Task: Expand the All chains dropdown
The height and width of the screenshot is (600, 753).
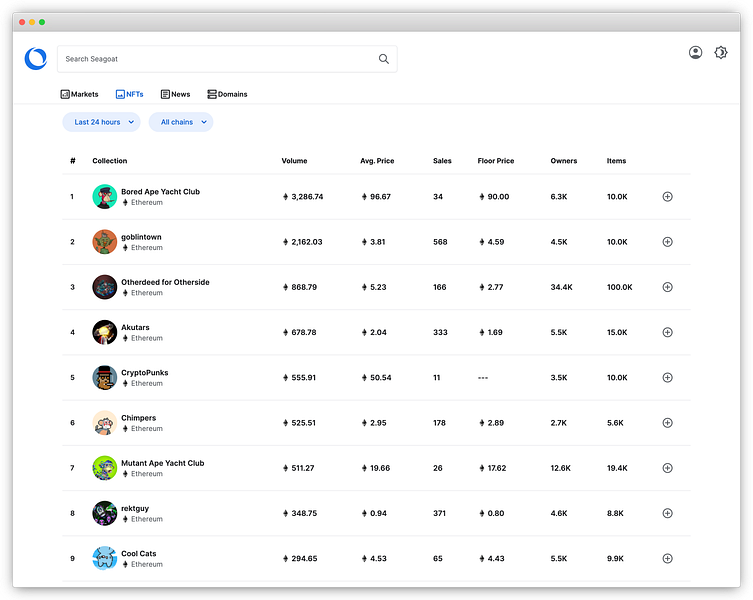Action: click(181, 122)
